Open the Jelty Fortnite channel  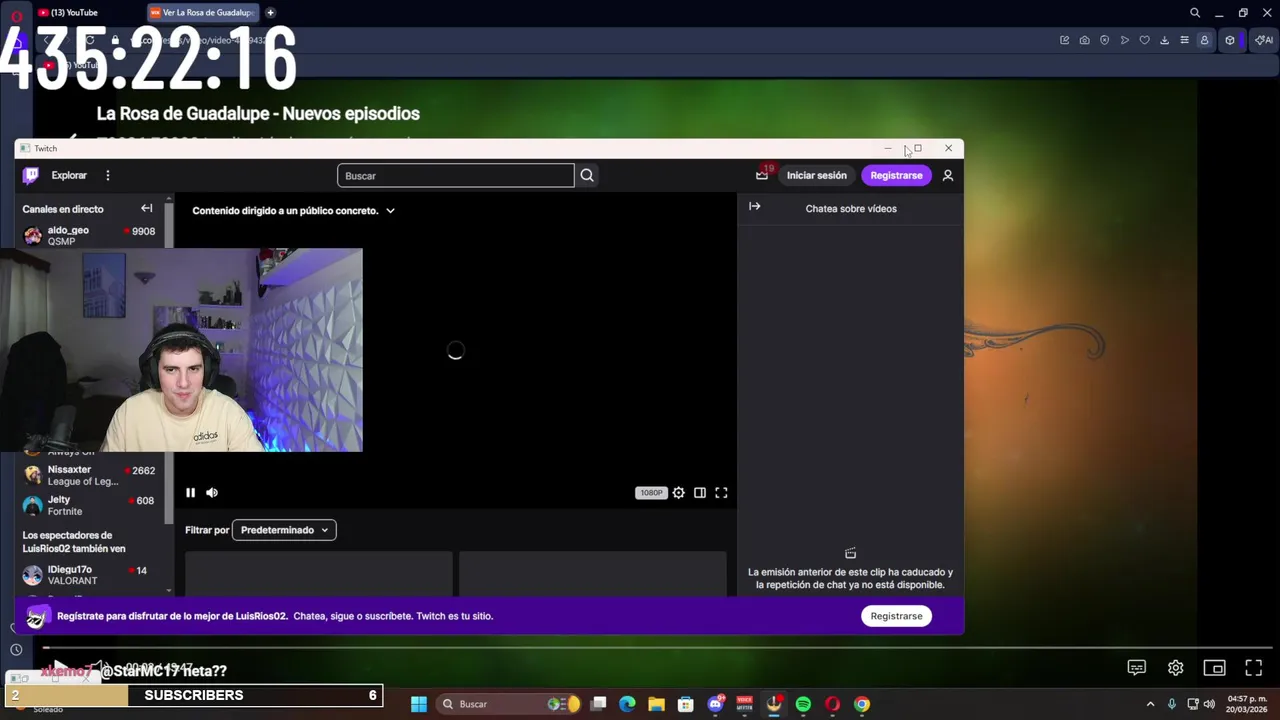tap(90, 505)
